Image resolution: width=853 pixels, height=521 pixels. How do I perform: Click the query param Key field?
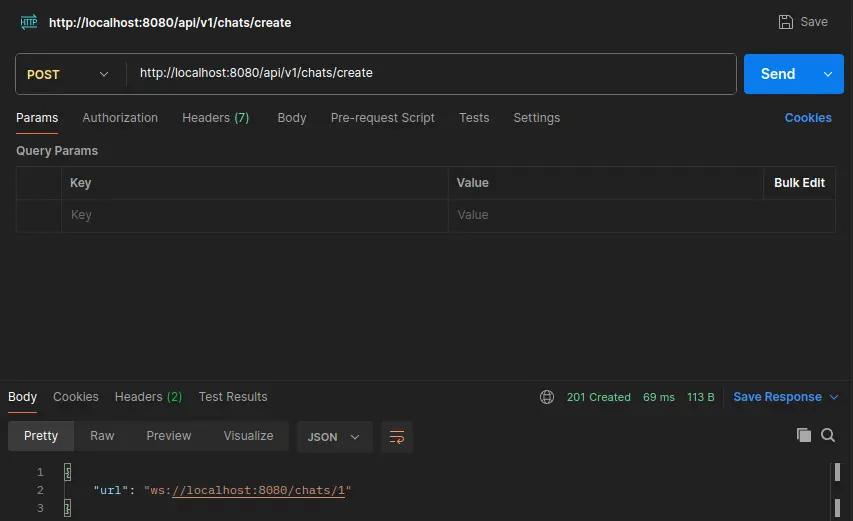coord(255,215)
